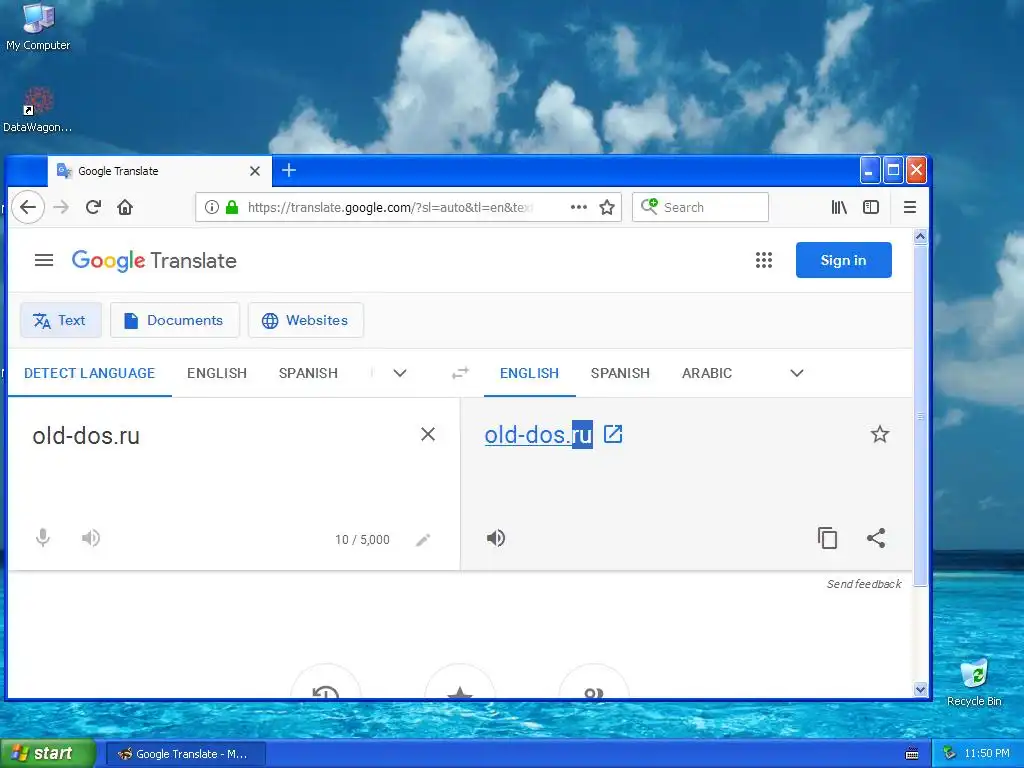The width and height of the screenshot is (1024, 768).
Task: Click the system tray clock
Action: click(x=987, y=754)
